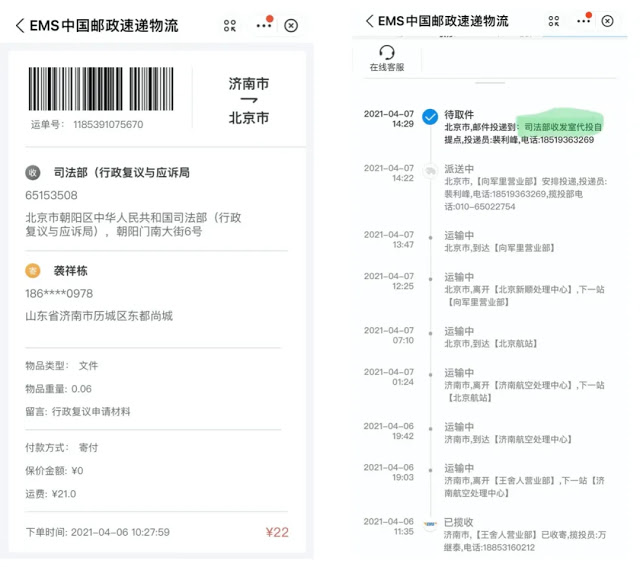Image resolution: width=640 pixels, height=567 pixels.
Task: Tap 运费 ¥21.0 row
Action: point(51,494)
